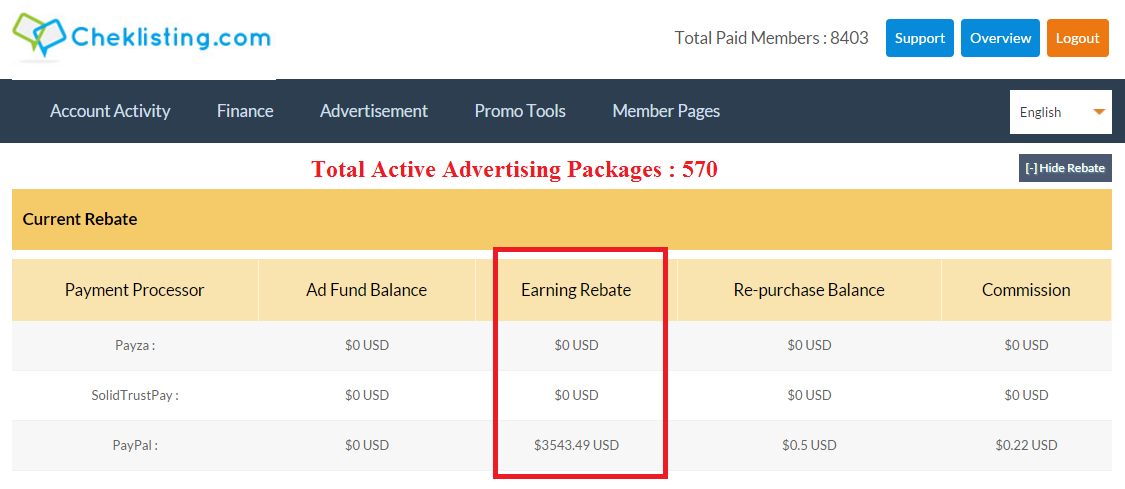Click the orange language dropdown arrow

tap(1100, 112)
